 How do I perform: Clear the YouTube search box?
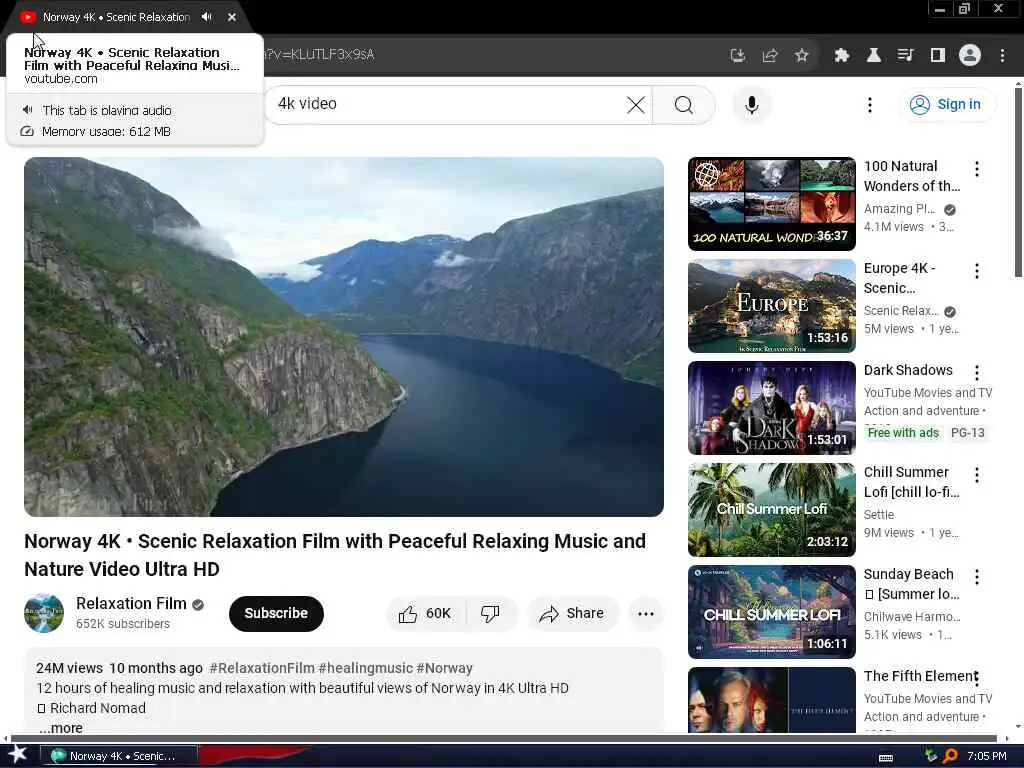point(635,104)
